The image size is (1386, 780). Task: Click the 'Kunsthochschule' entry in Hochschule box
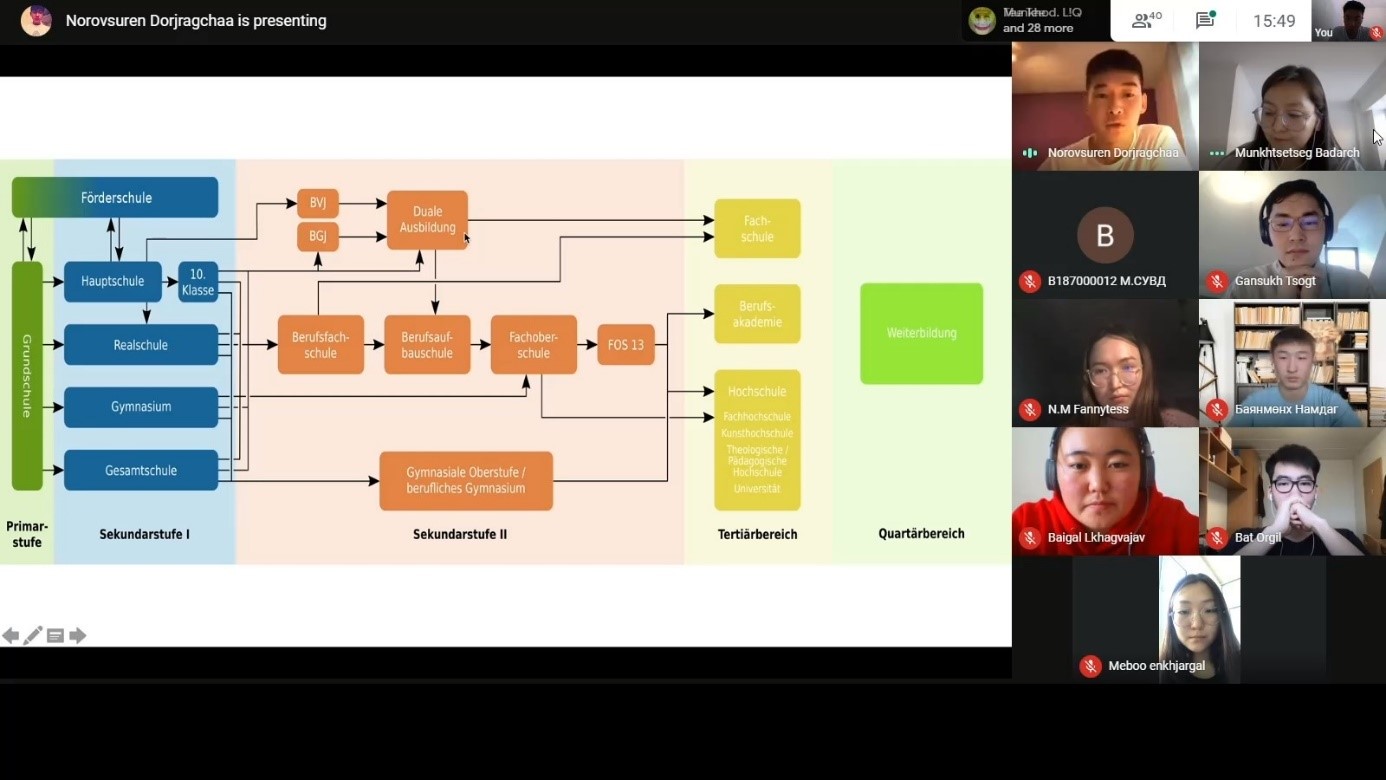[757, 433]
